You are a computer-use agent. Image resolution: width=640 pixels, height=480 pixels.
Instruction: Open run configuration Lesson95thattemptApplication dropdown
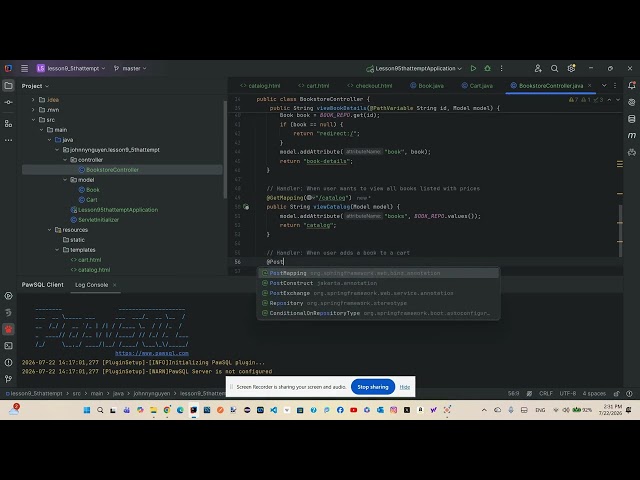point(414,69)
